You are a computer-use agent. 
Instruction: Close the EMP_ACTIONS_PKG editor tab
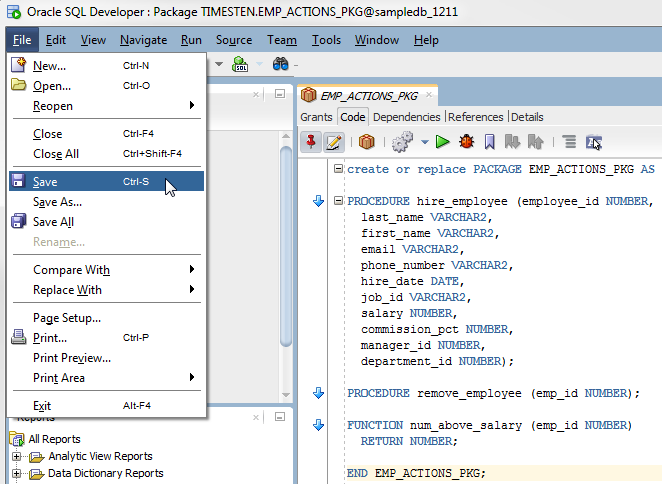click(429, 95)
